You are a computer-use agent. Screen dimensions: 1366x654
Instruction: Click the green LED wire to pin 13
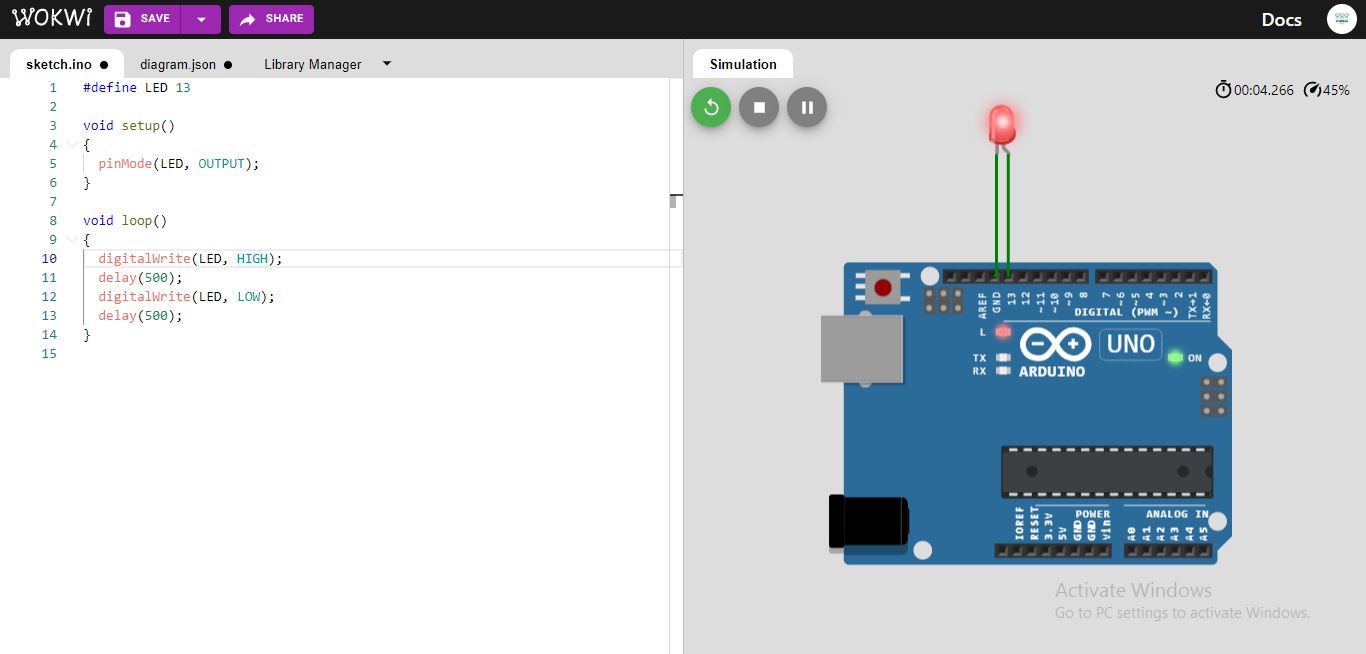pos(1008,212)
